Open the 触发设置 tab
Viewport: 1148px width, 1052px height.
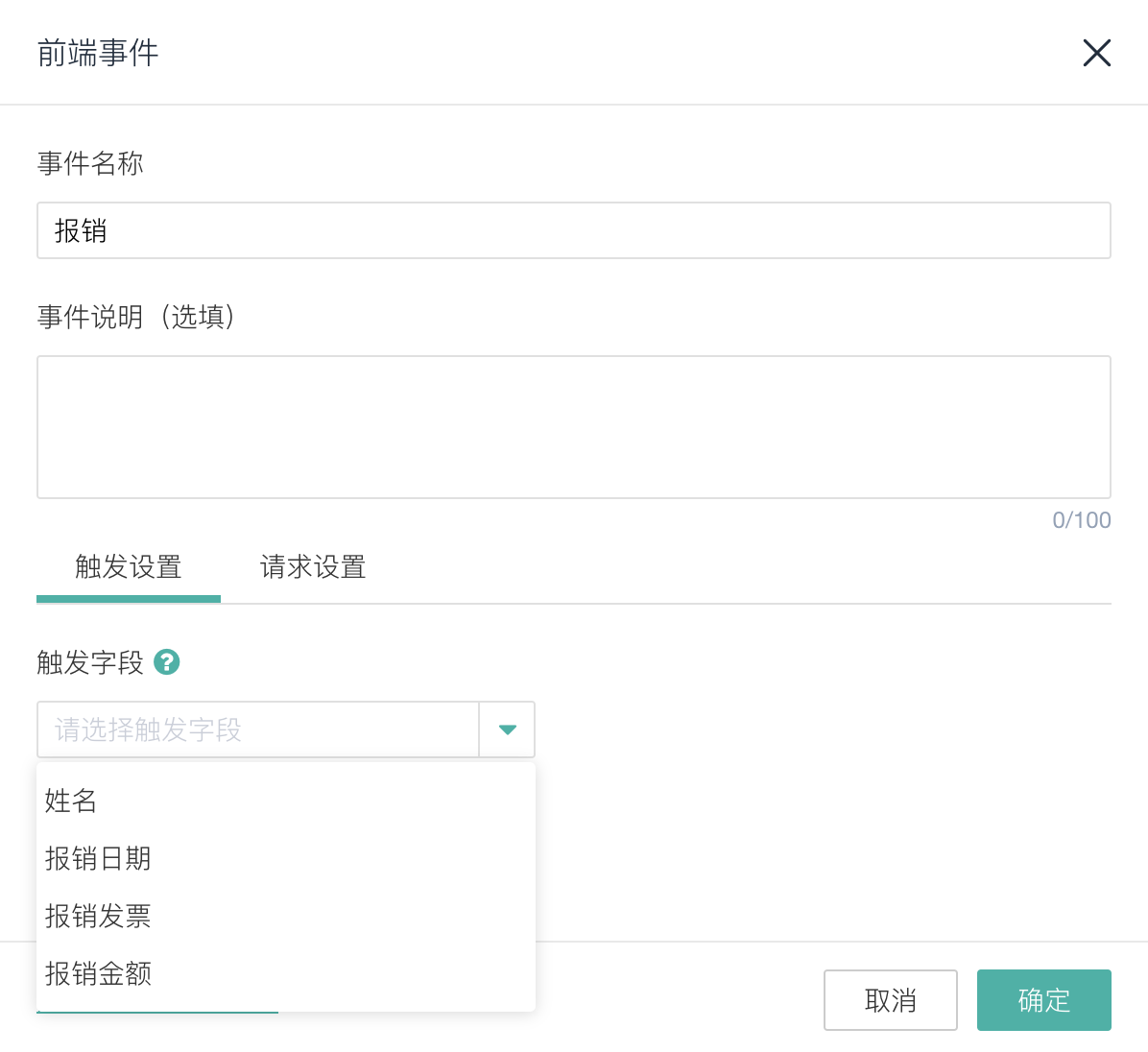point(129,567)
